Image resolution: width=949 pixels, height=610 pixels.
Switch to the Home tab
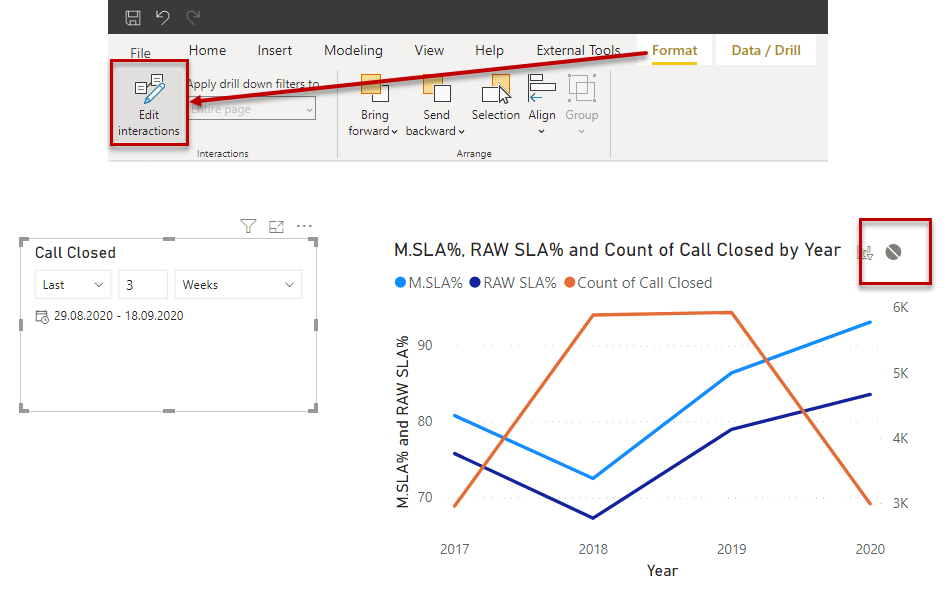pos(207,50)
